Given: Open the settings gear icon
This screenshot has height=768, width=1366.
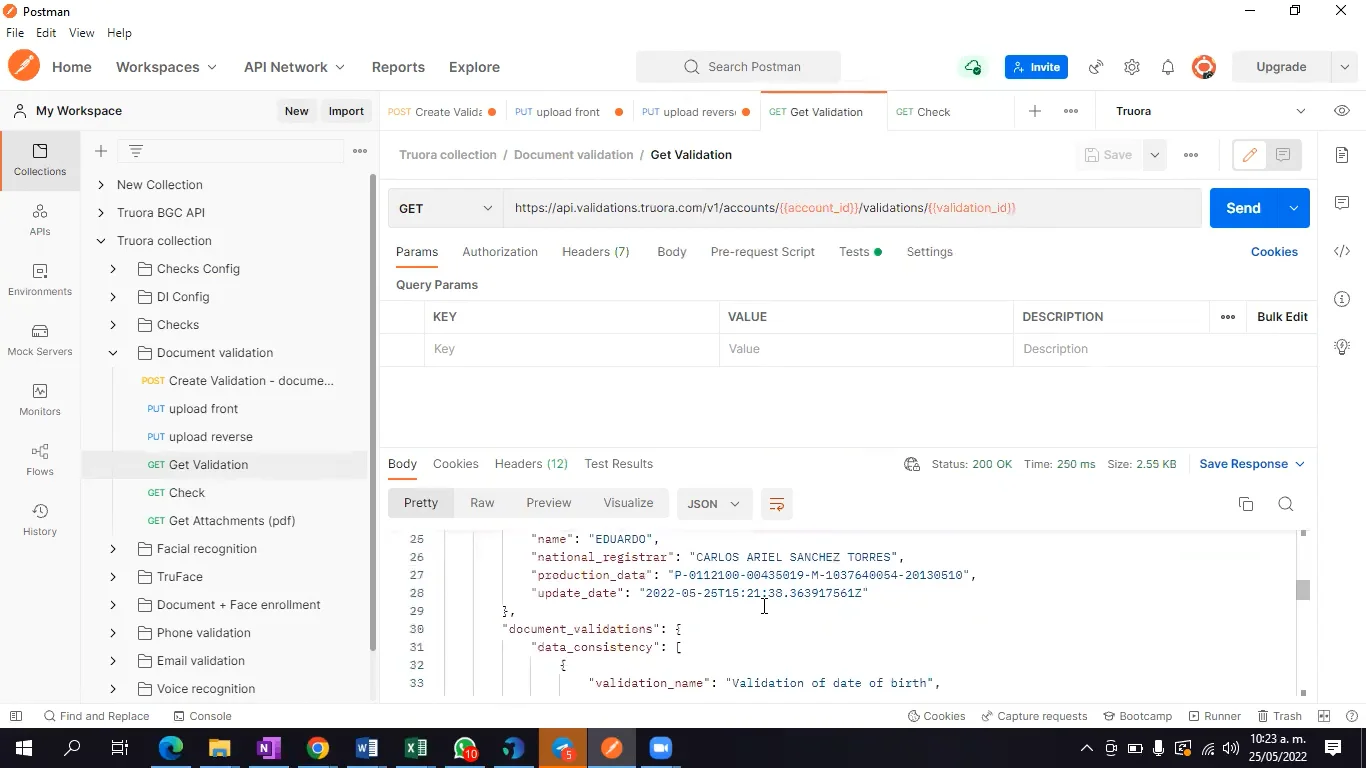Looking at the screenshot, I should pyautogui.click(x=1132, y=67).
